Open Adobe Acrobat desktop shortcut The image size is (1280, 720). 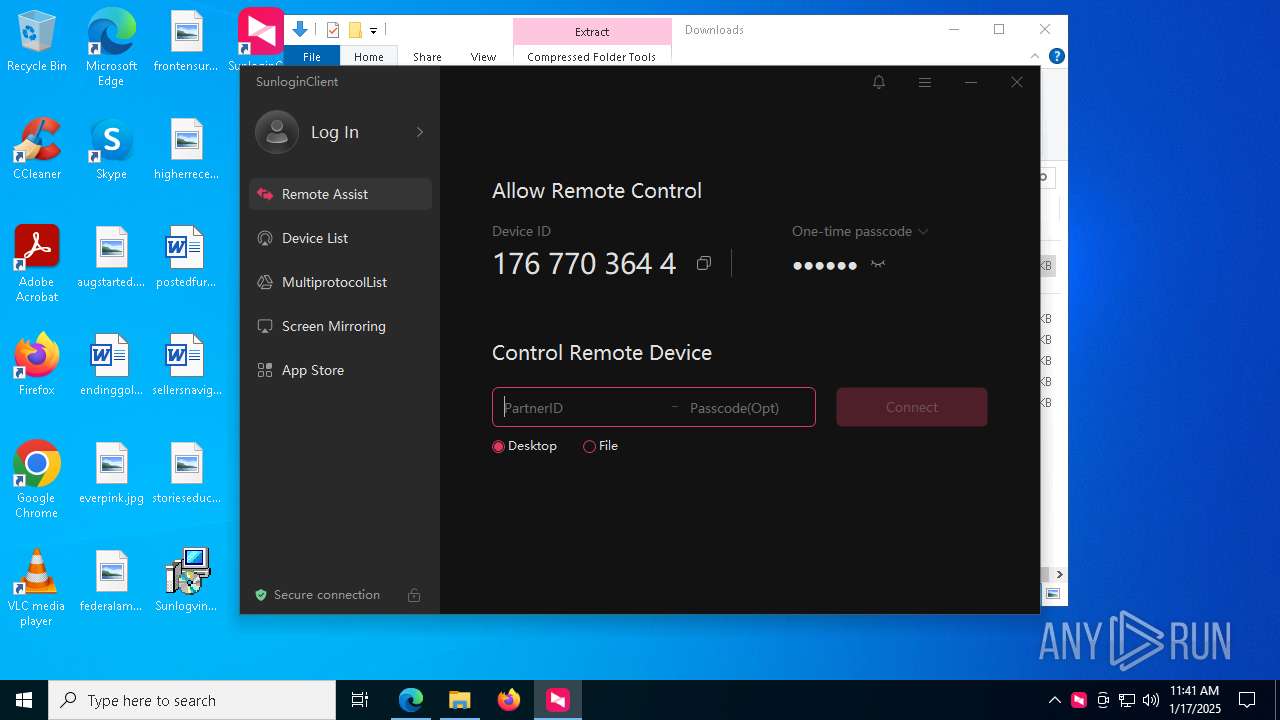pos(37,264)
